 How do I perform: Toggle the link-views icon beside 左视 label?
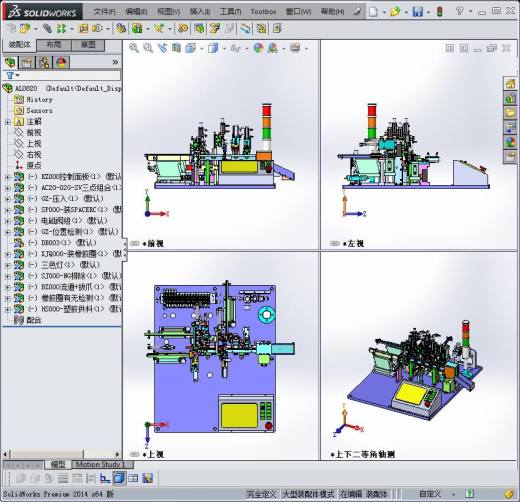coord(335,243)
